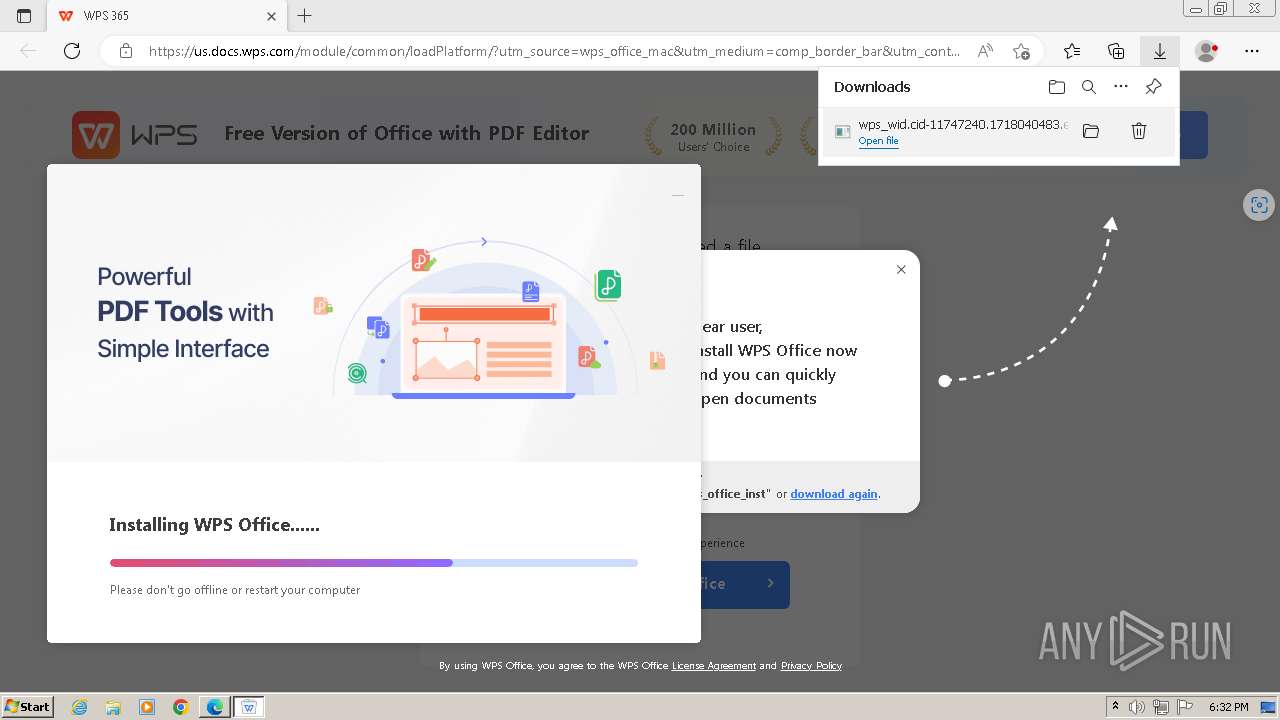This screenshot has height=720, width=1280.
Task: View site information lock icon
Action: (126, 51)
